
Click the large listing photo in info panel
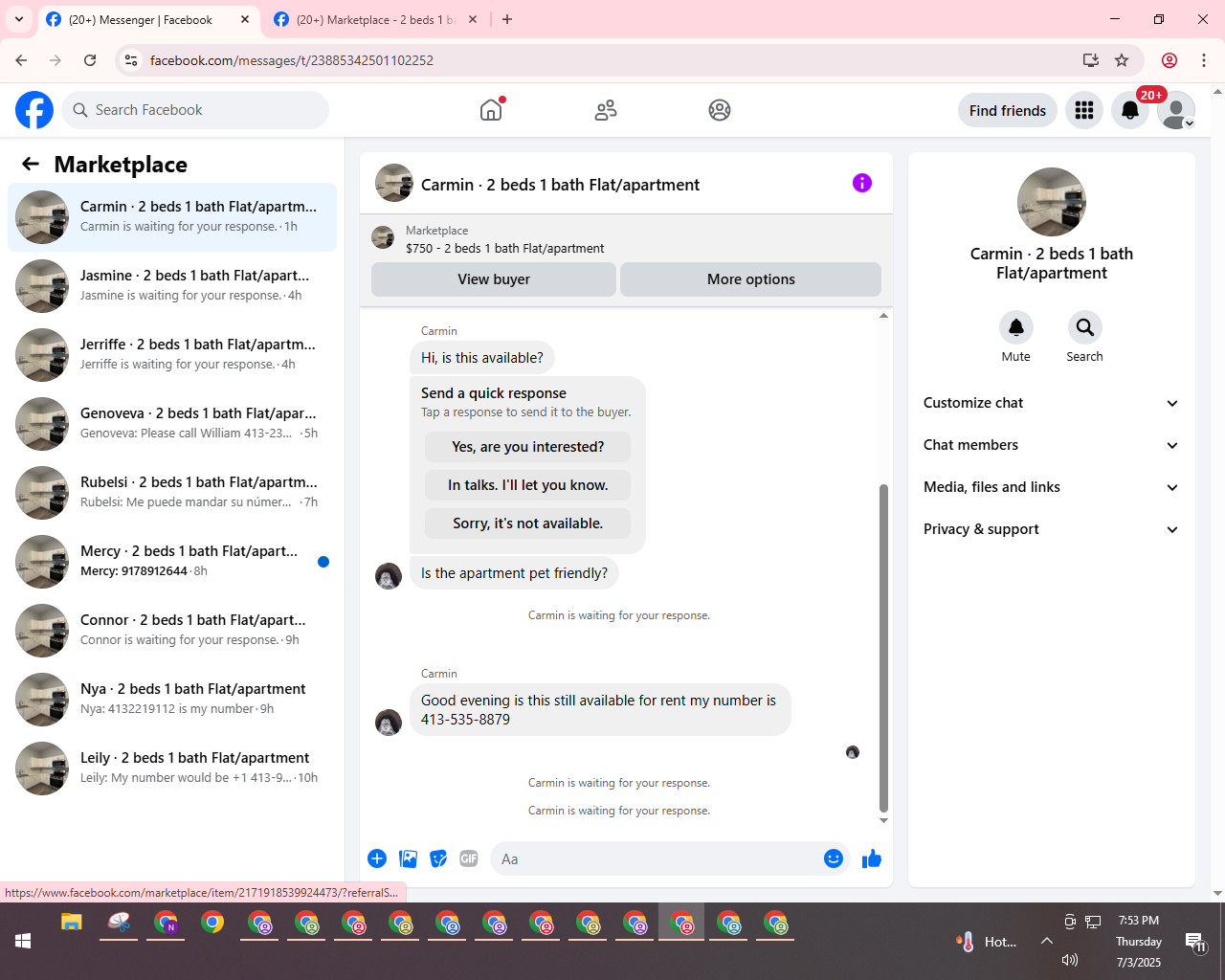pyautogui.click(x=1052, y=202)
